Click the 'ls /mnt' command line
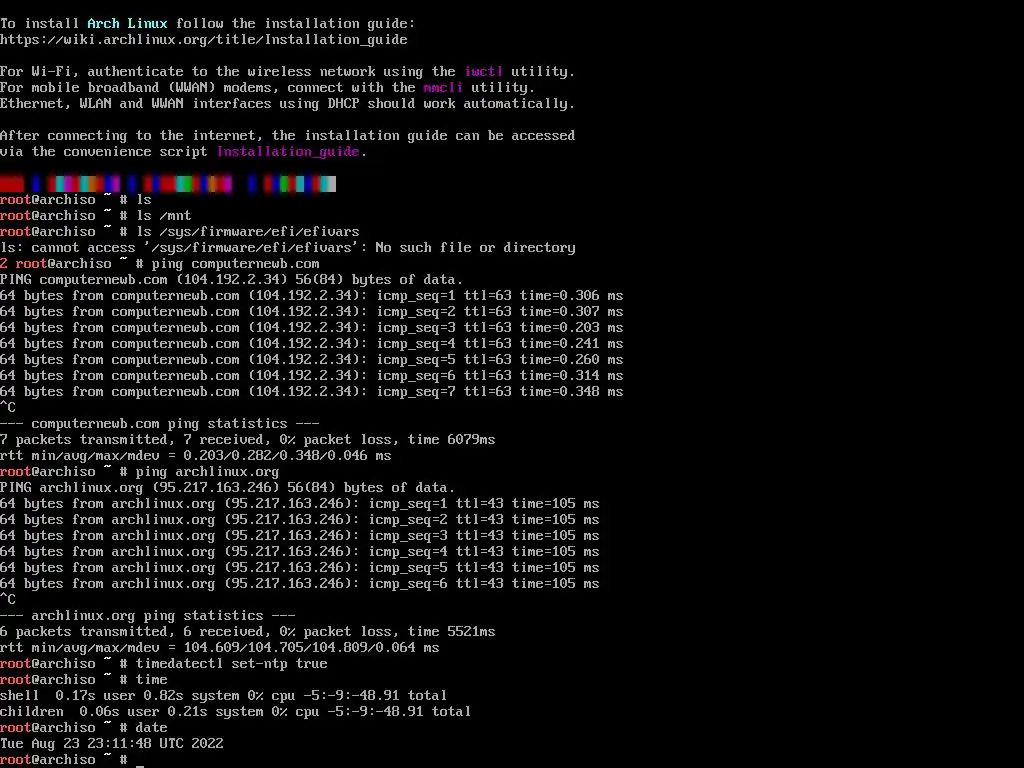This screenshot has width=1024, height=768. (95, 216)
